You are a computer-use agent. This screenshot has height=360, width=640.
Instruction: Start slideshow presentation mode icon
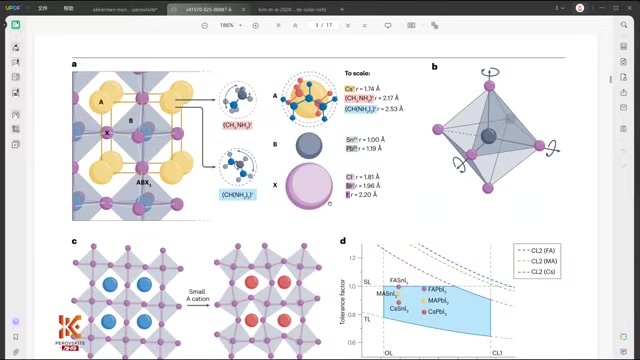point(388,25)
